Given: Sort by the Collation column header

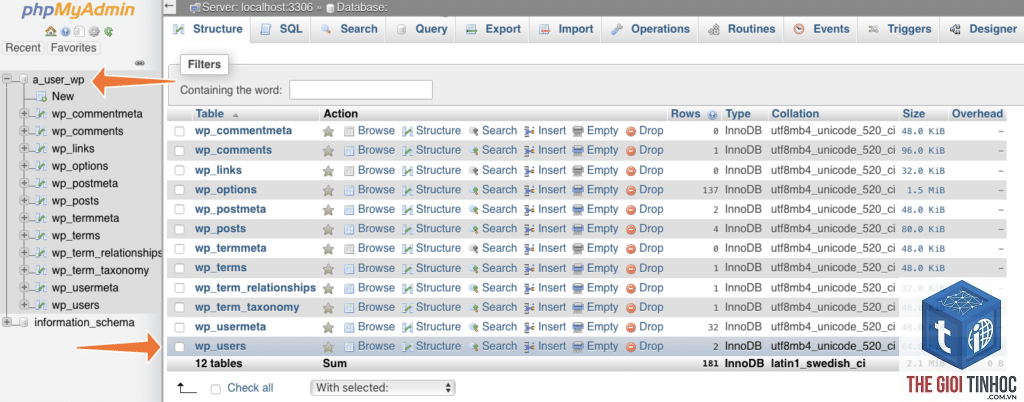Looking at the screenshot, I should (x=795, y=114).
